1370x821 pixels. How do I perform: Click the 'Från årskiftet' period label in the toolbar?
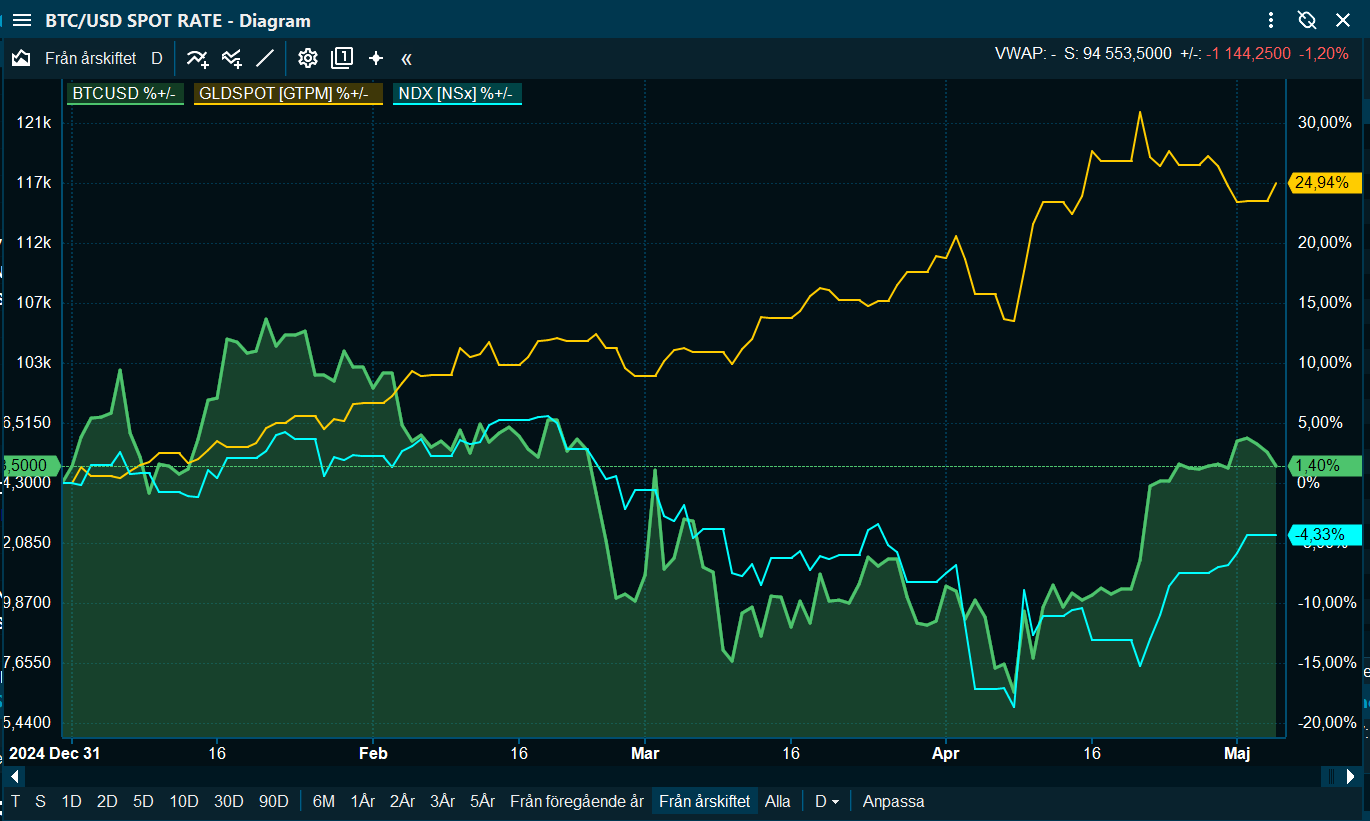point(90,58)
